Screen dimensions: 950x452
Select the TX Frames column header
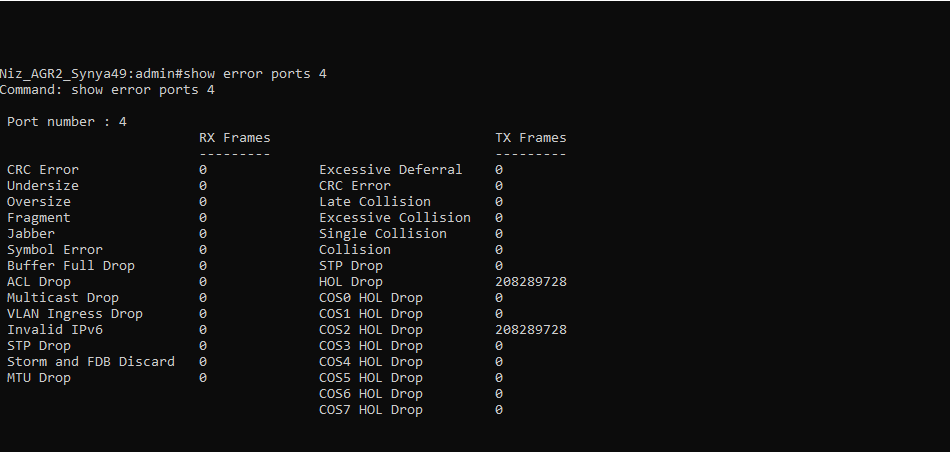coord(531,138)
